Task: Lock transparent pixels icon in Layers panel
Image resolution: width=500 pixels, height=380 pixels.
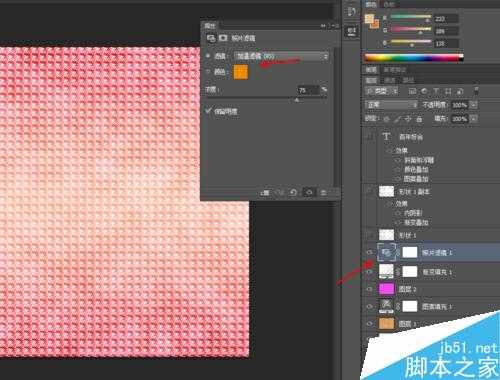Action: [x=387, y=119]
